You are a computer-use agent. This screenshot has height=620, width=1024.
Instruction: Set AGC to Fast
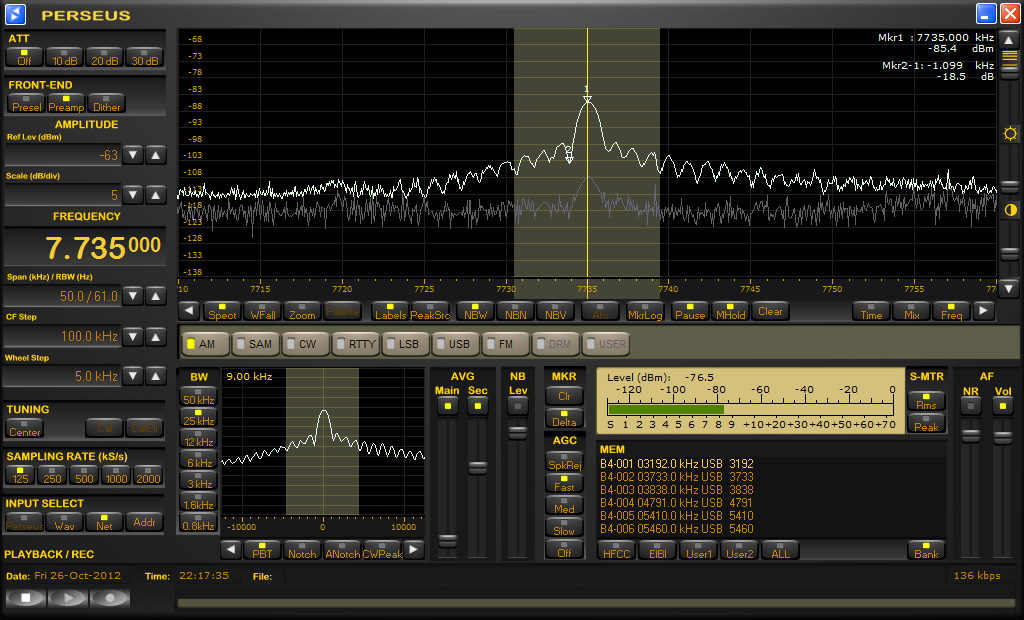(x=564, y=483)
